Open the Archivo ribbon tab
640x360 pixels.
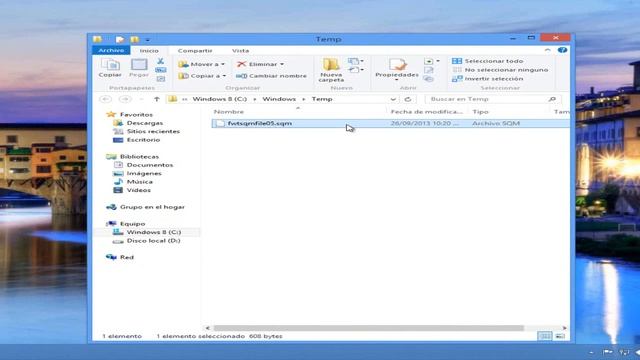(x=111, y=50)
